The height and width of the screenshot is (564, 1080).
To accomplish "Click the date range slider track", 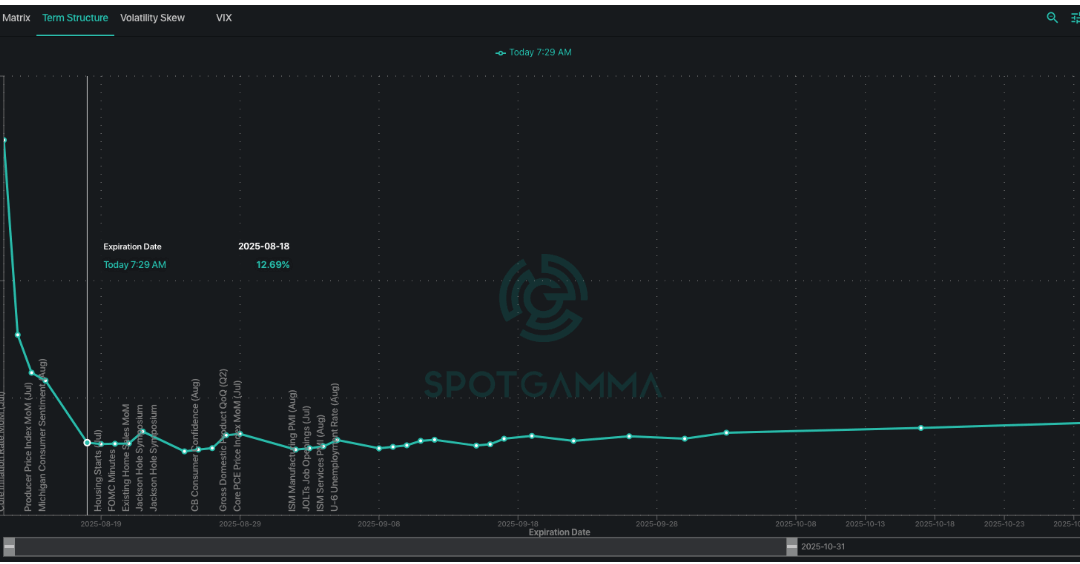I will 400,547.
